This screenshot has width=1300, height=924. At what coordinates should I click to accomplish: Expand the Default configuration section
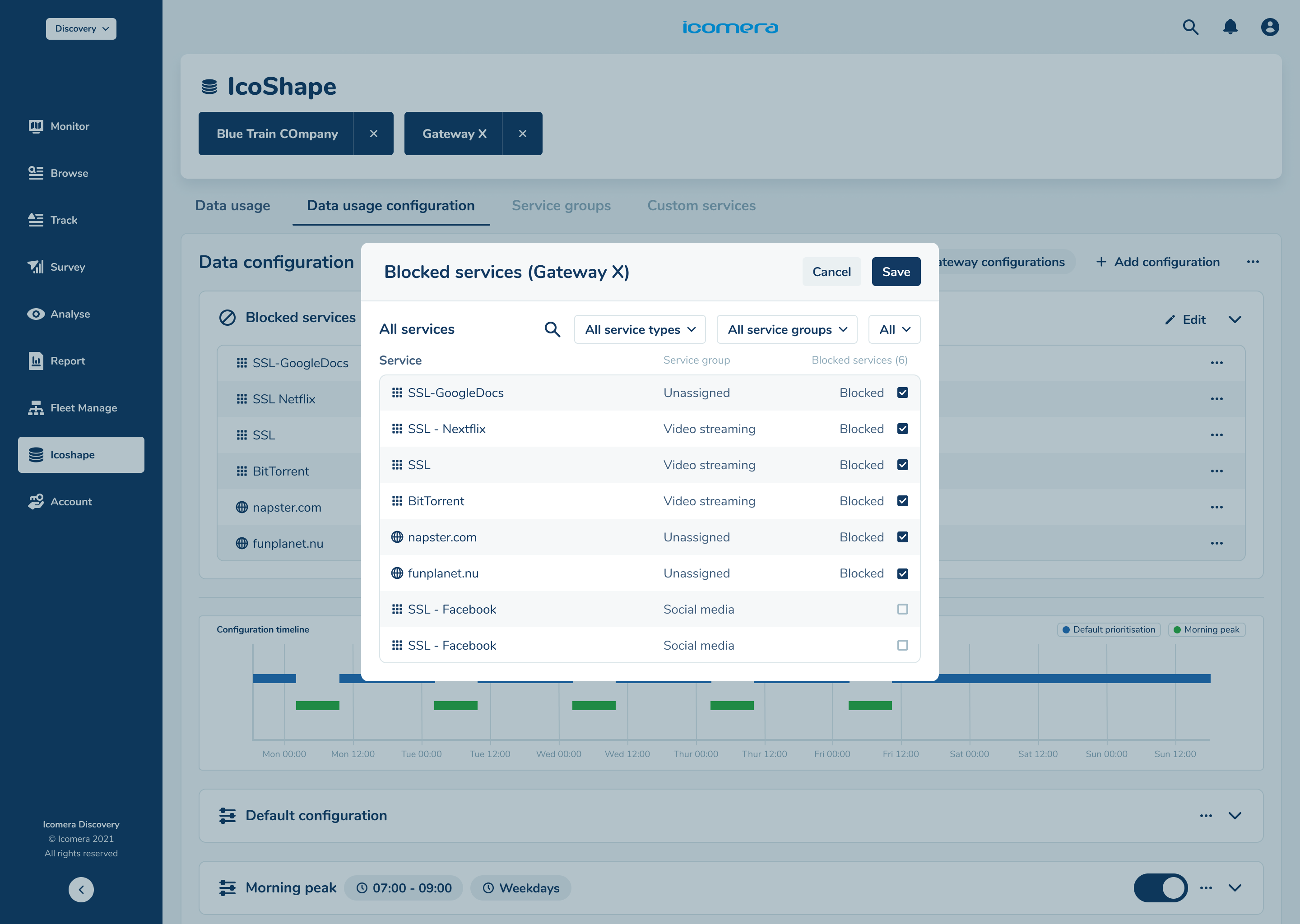click(x=1235, y=815)
